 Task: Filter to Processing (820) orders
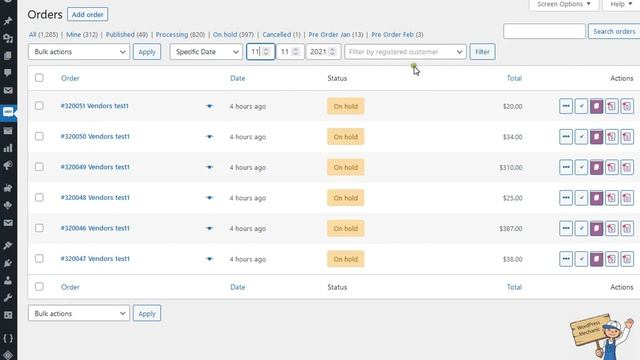[180, 35]
